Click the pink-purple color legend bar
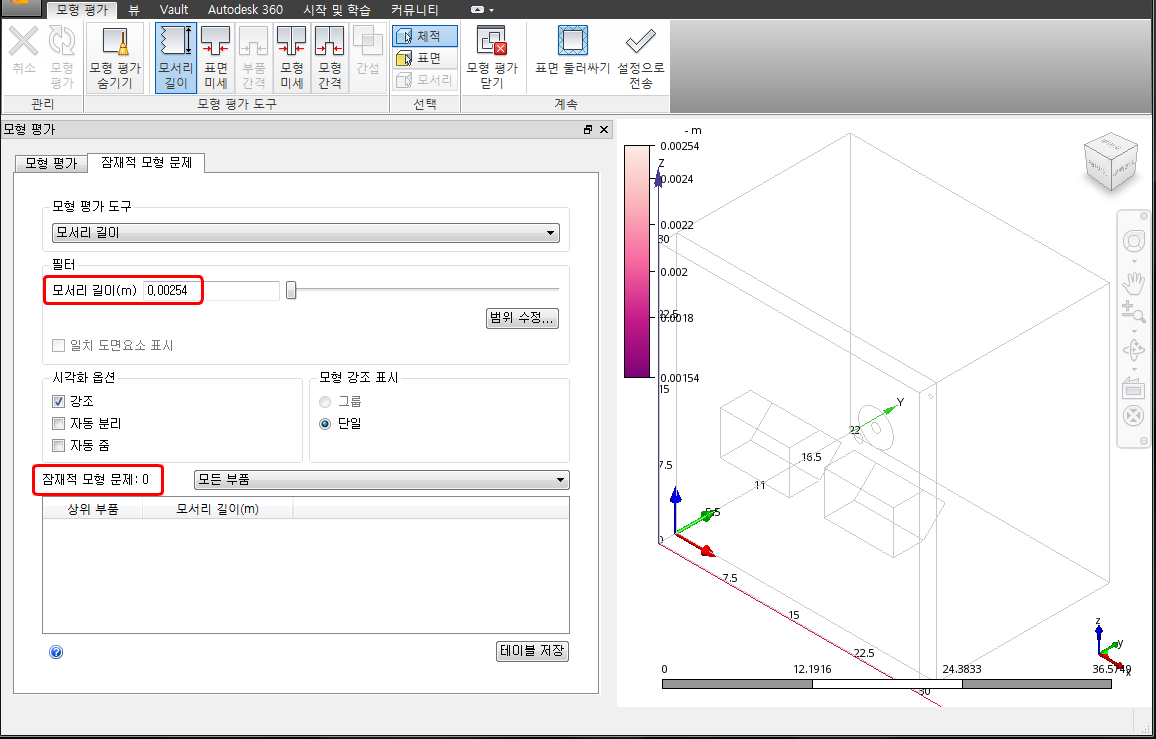 click(x=637, y=262)
